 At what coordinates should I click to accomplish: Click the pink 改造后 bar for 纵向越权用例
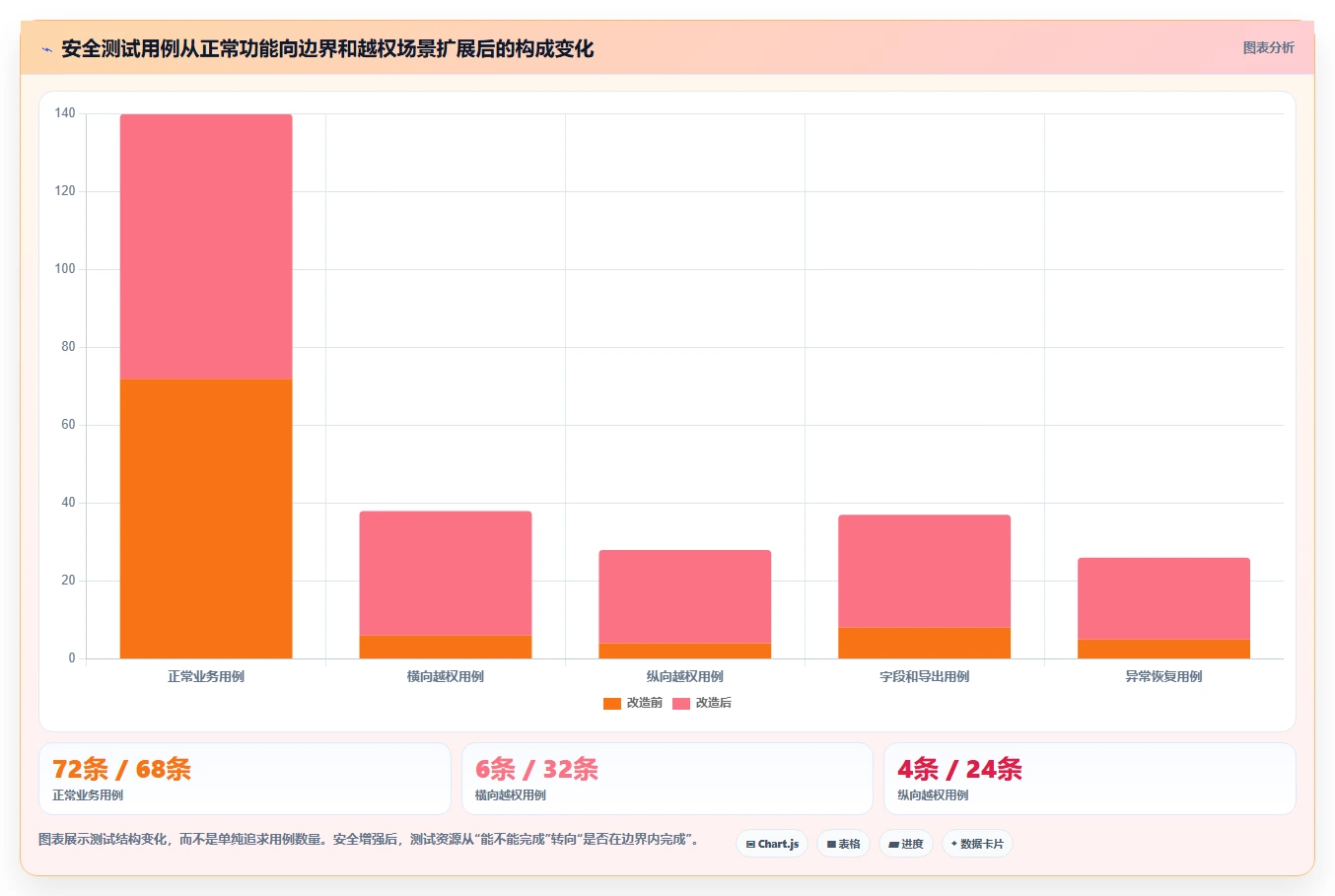point(685,596)
